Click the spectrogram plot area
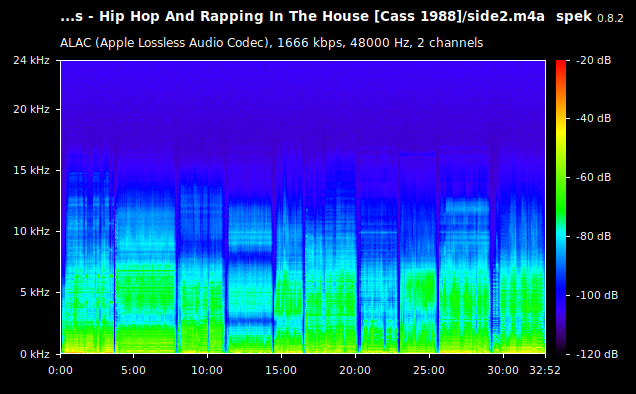636x394 pixels. point(303,207)
